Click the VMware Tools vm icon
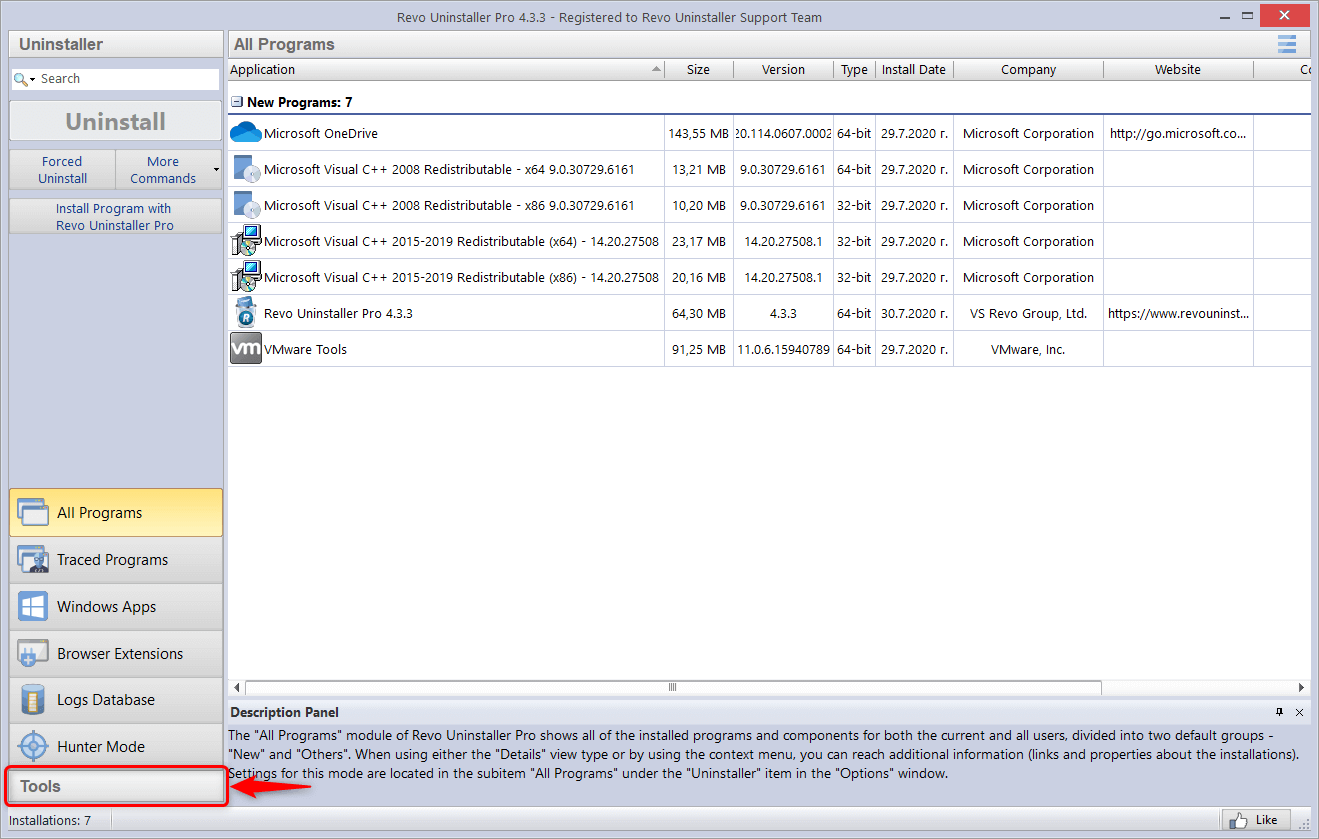Viewport: 1319px width, 839px height. [x=246, y=349]
